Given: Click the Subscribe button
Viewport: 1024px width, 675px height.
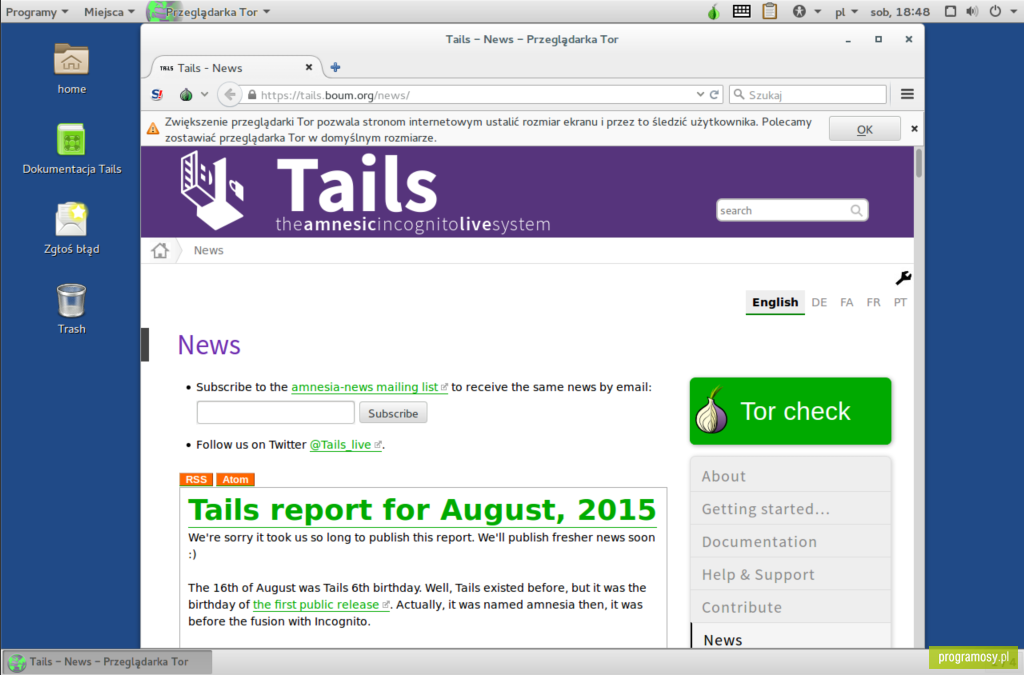Looking at the screenshot, I should tap(393, 413).
